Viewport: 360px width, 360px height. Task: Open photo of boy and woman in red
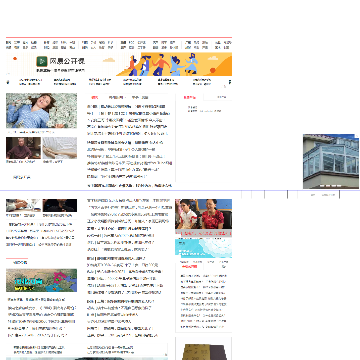coord(203,214)
